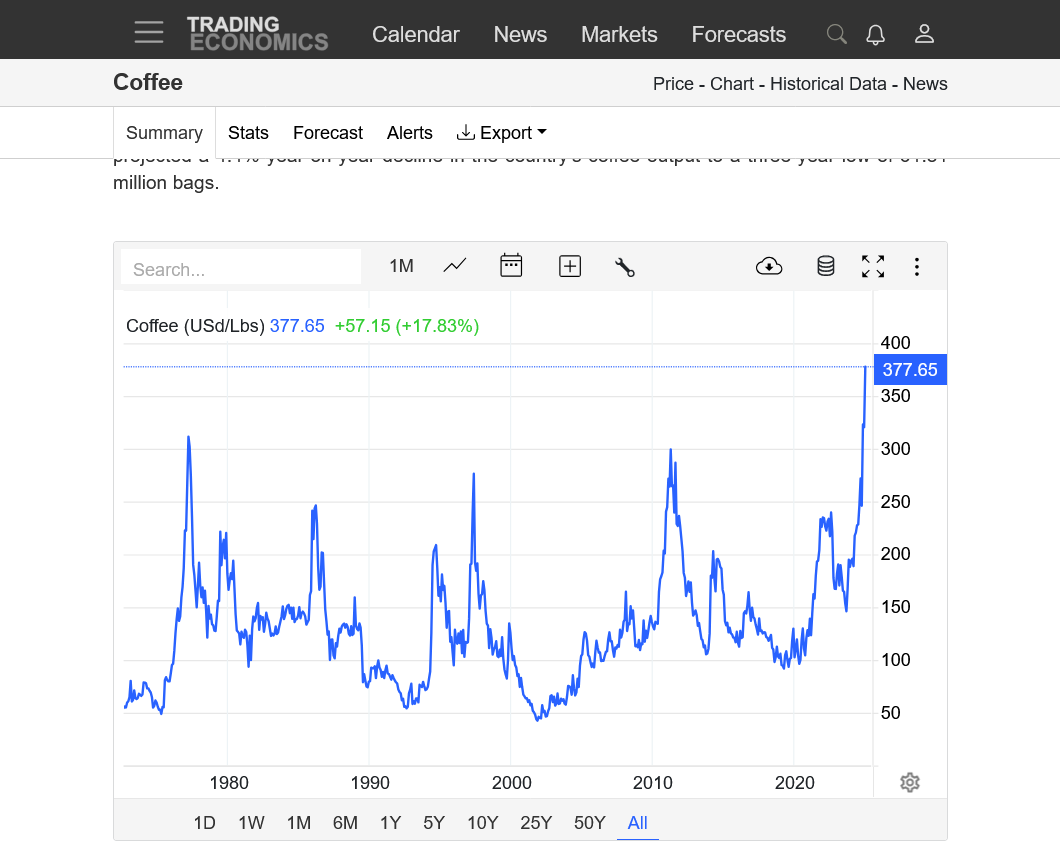Toggle fullscreen chart view
The width and height of the screenshot is (1060, 849).
pos(873,266)
